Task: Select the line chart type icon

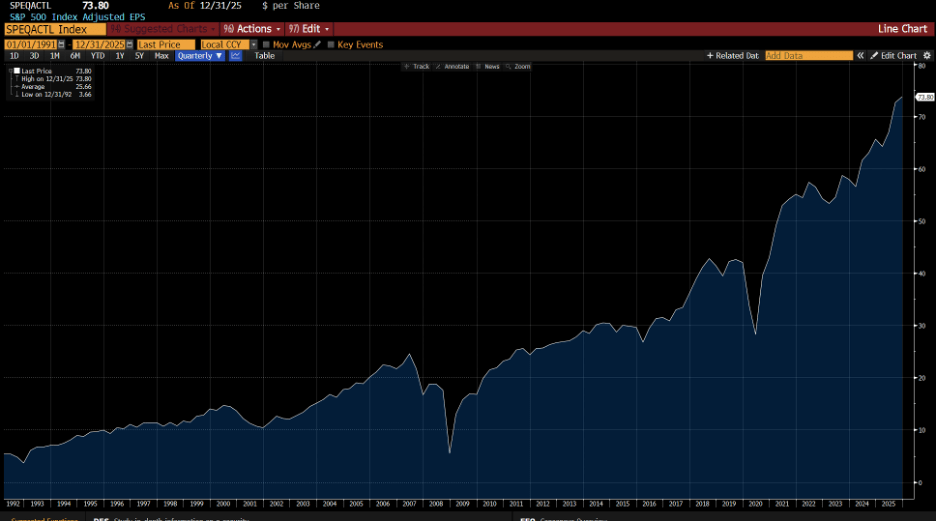Action: 236,56
